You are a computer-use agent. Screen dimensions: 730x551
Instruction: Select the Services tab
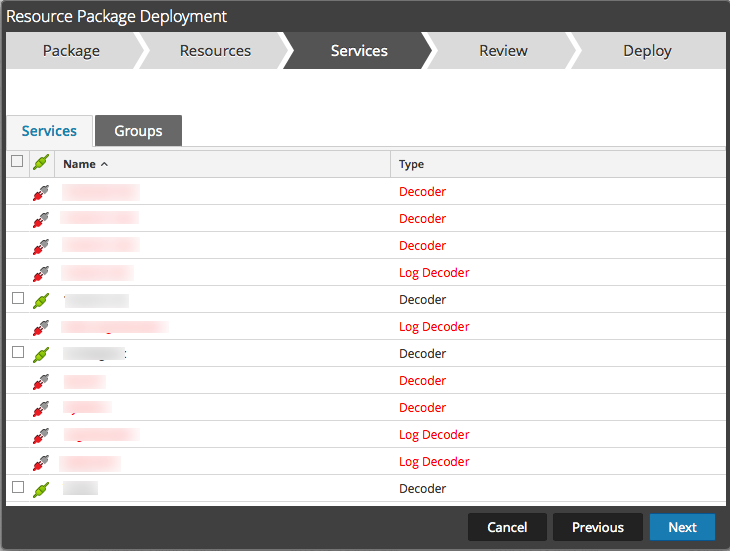pos(49,131)
